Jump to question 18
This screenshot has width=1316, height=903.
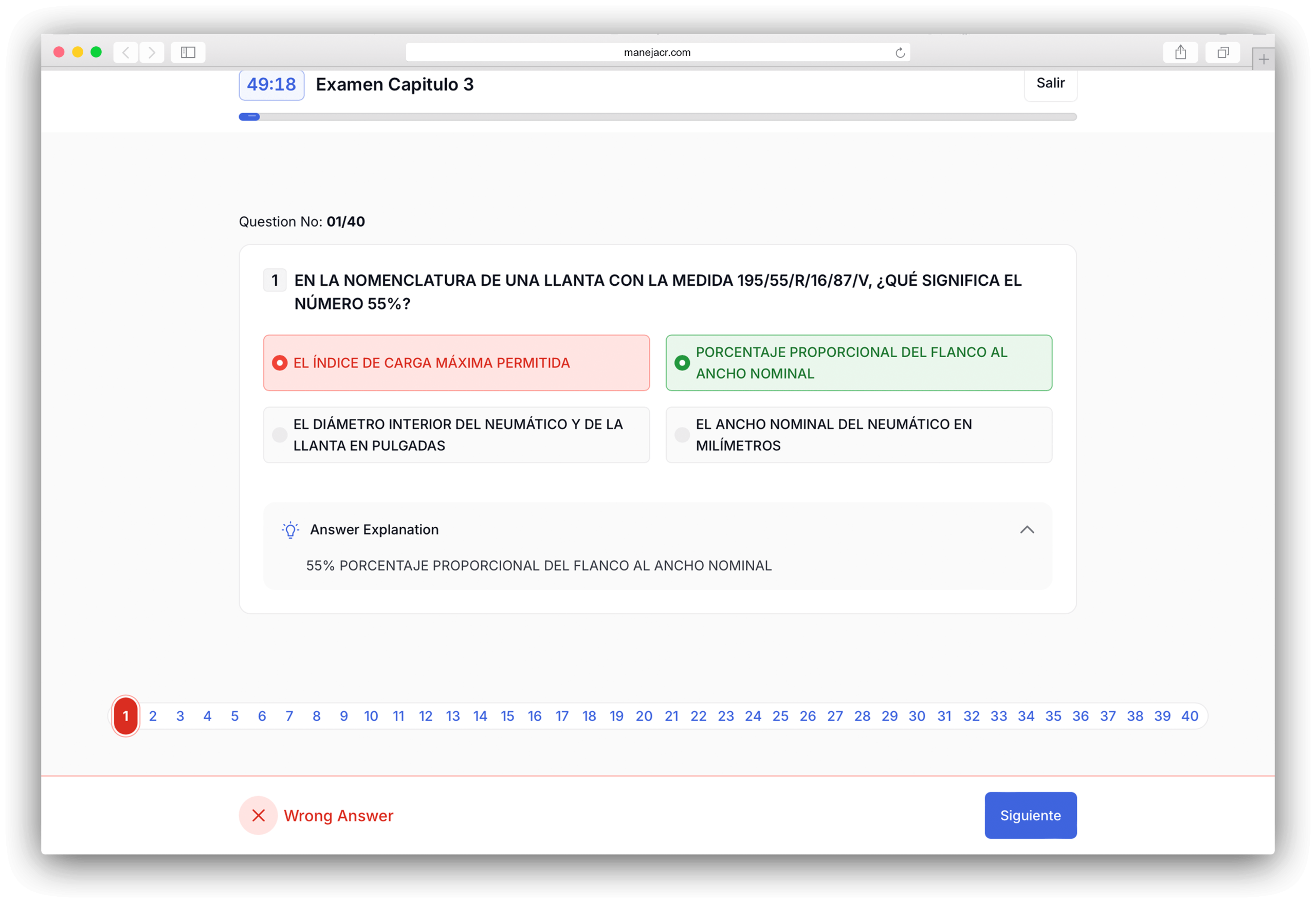pos(589,716)
